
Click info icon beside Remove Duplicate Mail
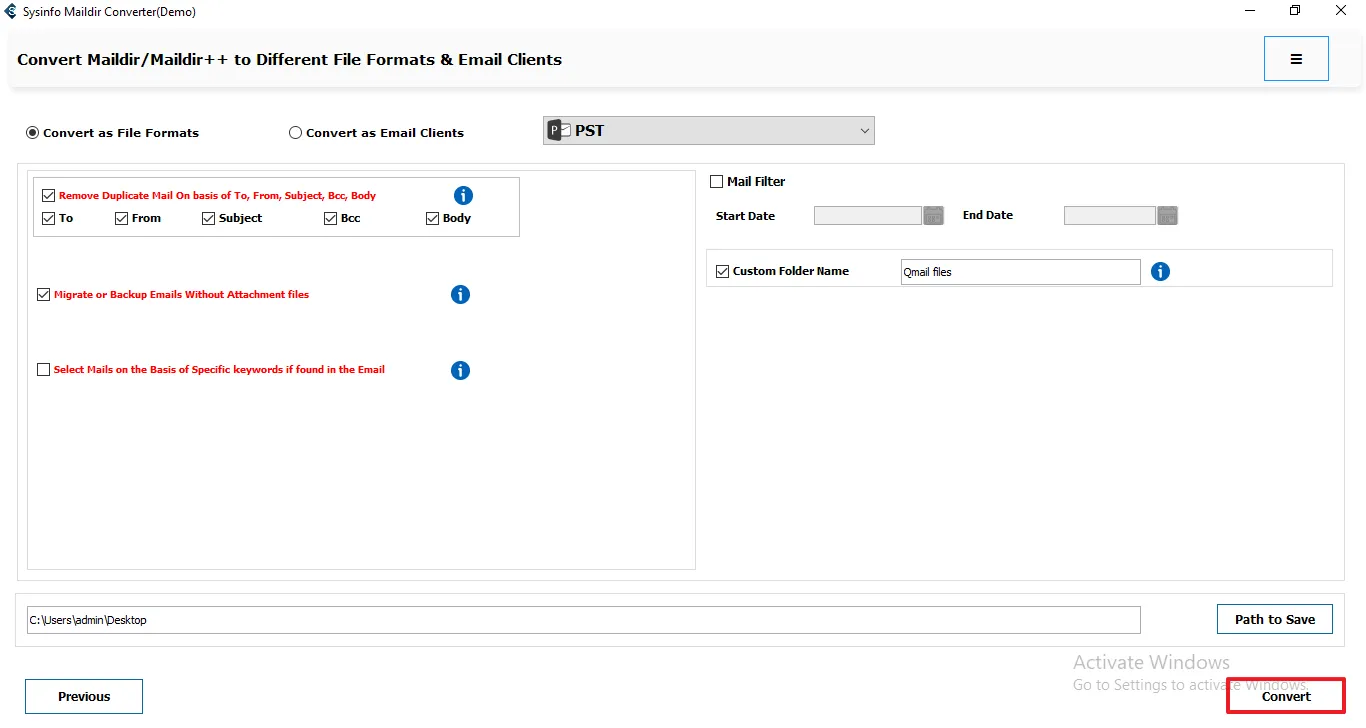[463, 196]
